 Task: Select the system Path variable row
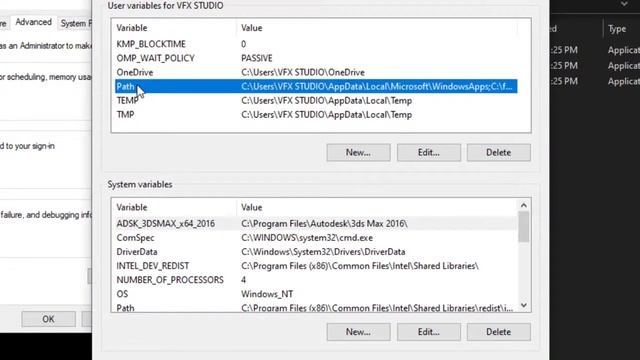click(x=316, y=307)
